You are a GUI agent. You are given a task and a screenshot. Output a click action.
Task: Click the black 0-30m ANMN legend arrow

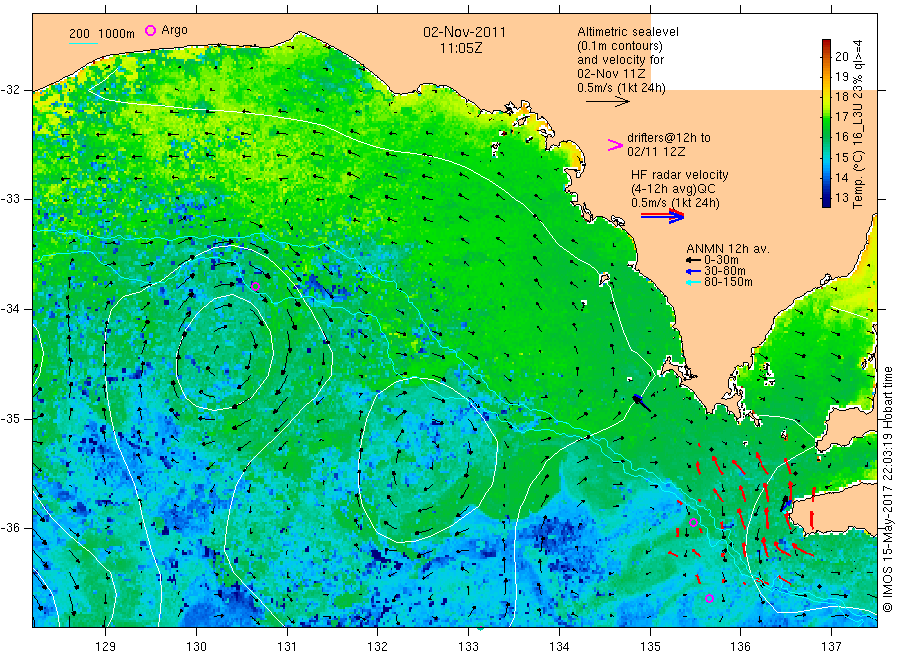click(694, 260)
